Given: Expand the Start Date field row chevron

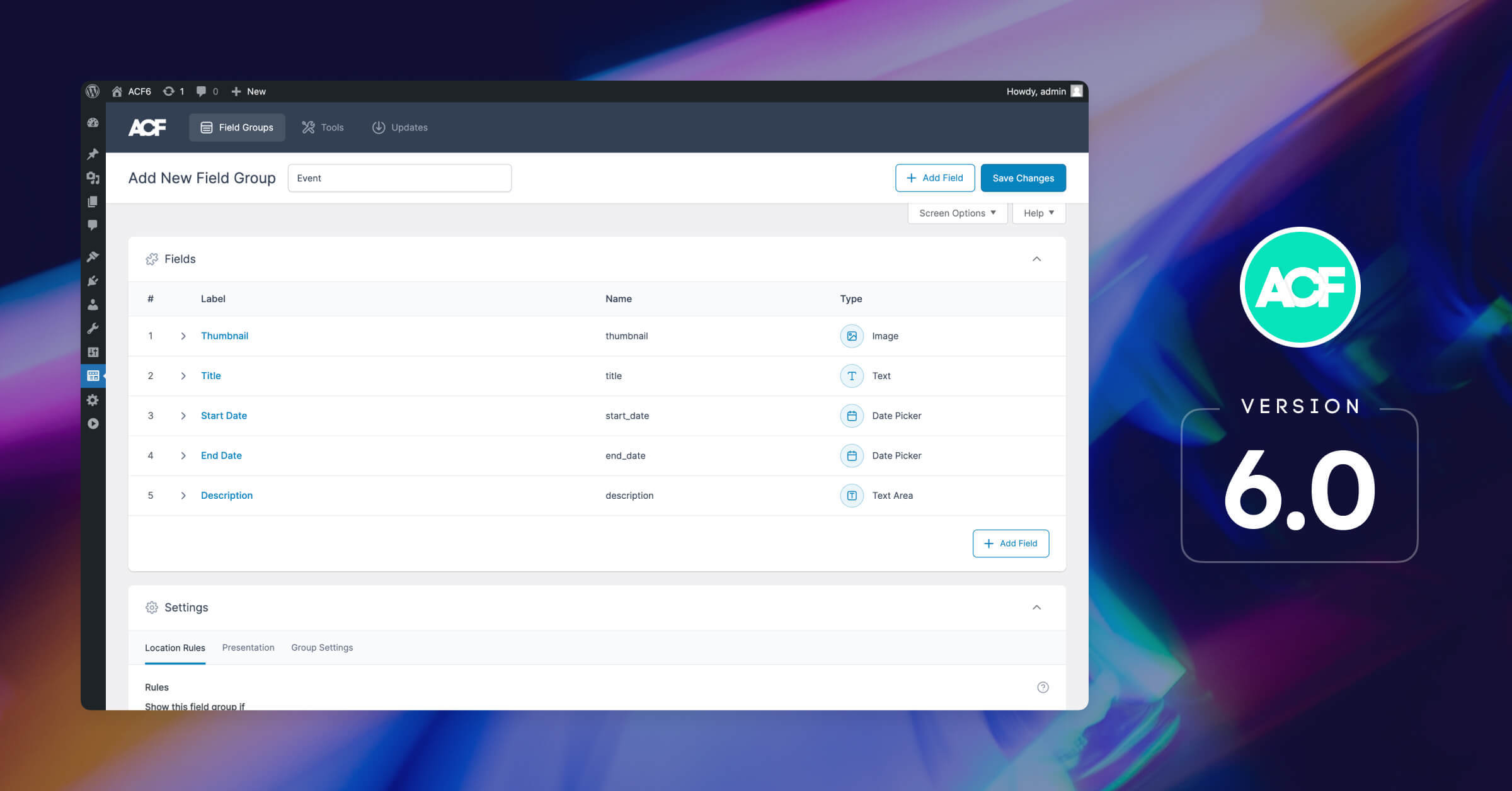Looking at the screenshot, I should pyautogui.click(x=183, y=416).
